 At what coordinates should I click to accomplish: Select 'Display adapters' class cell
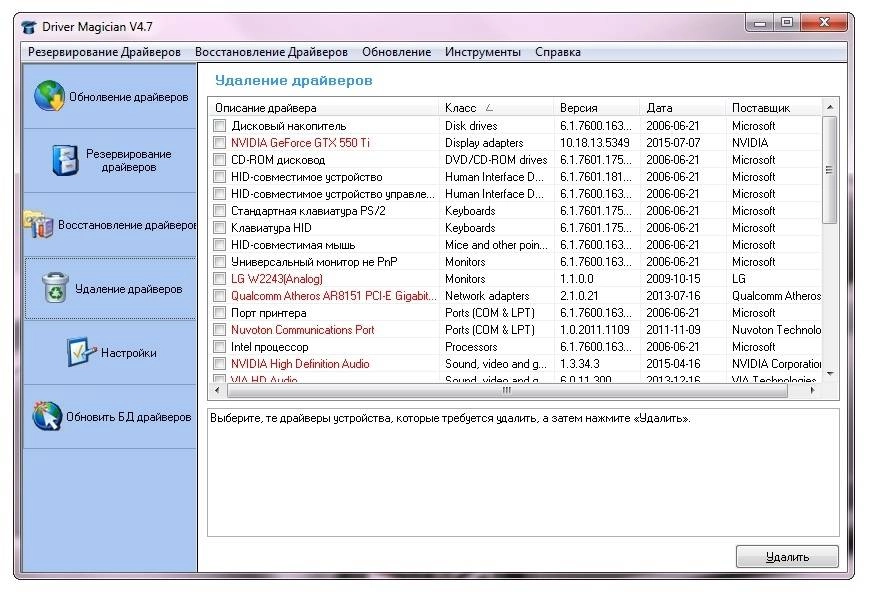coord(484,143)
